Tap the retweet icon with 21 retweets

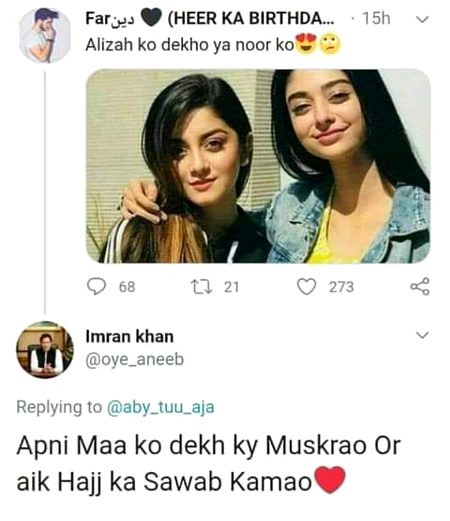(201, 287)
